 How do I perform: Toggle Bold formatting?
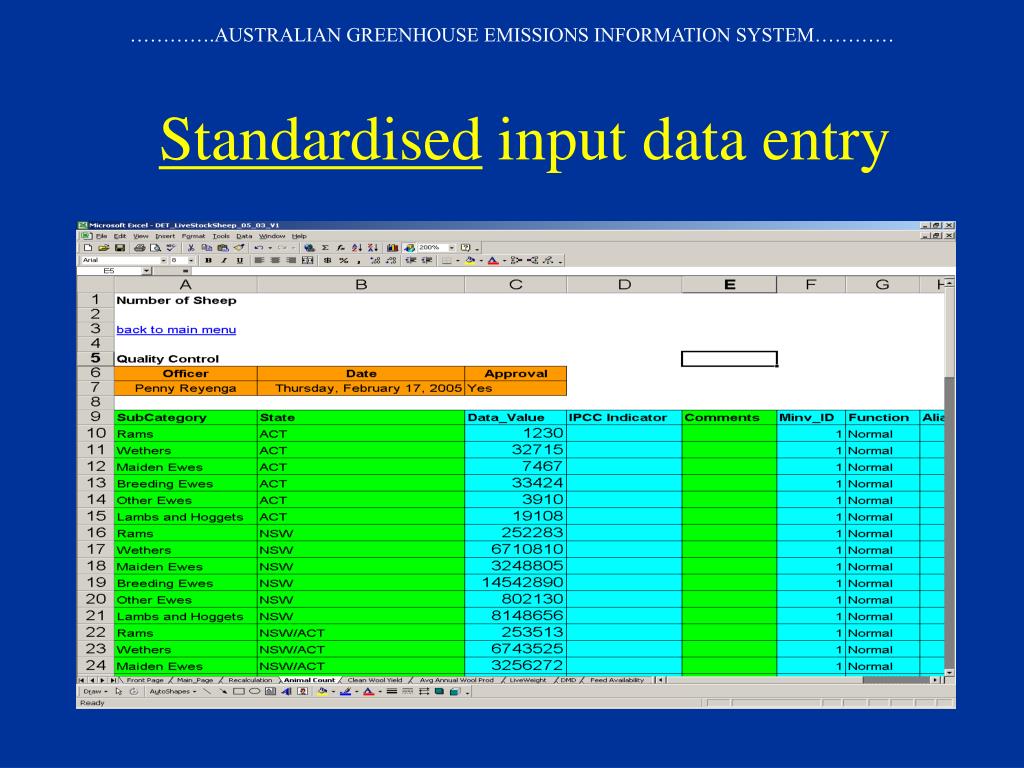pos(208,260)
